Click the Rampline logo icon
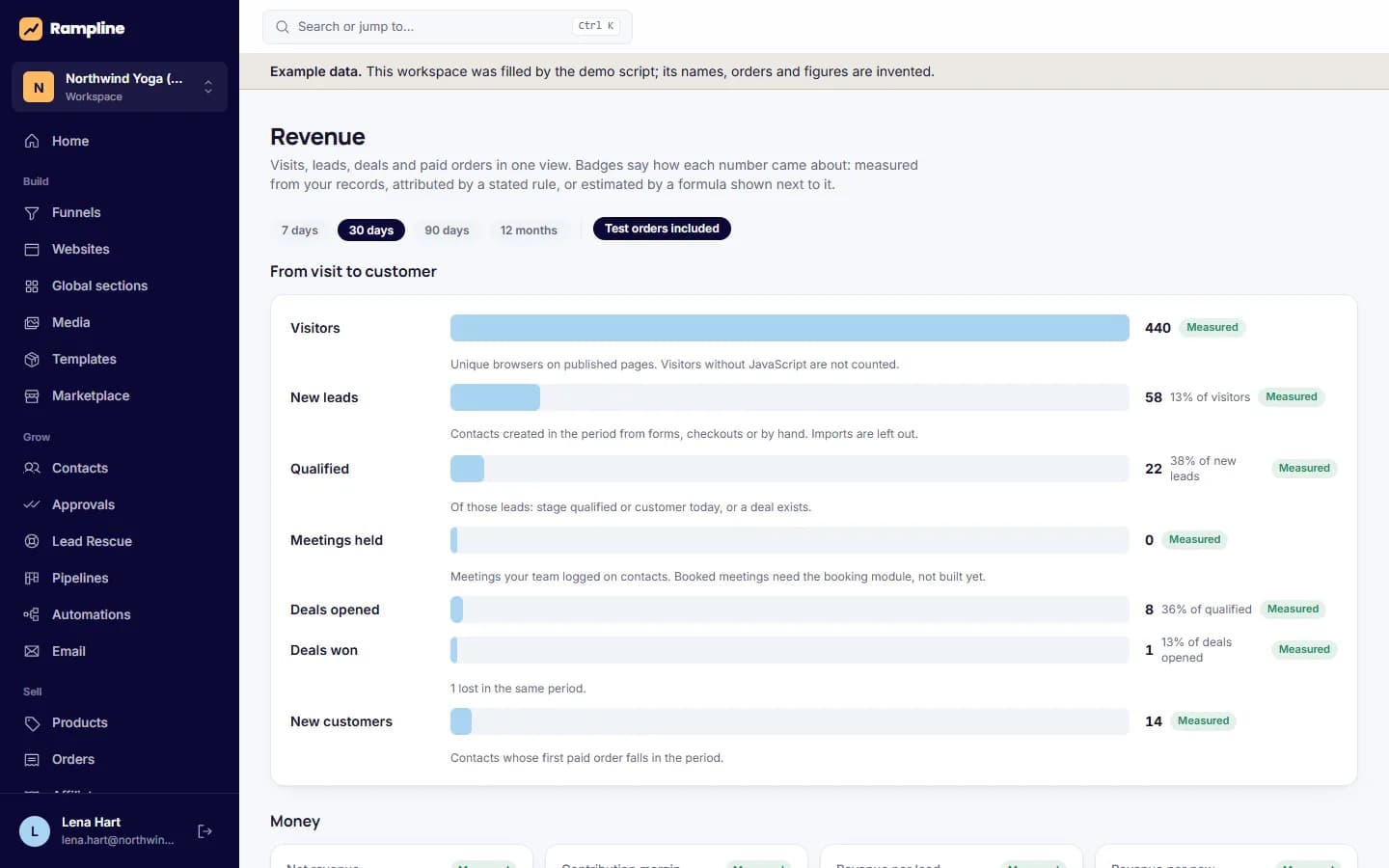The width and height of the screenshot is (1389, 868). tap(31, 29)
